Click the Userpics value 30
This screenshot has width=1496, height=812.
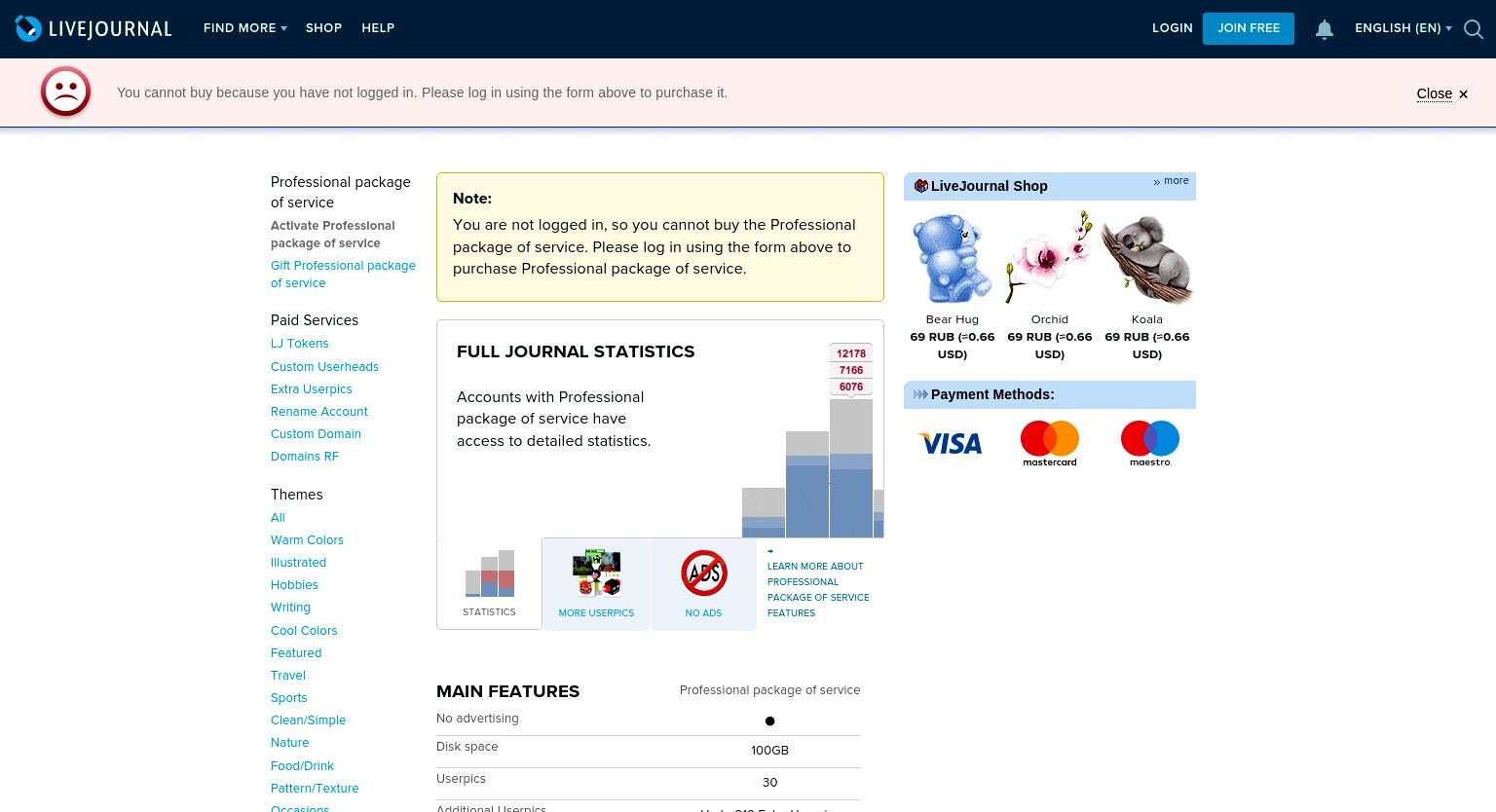coord(769,783)
